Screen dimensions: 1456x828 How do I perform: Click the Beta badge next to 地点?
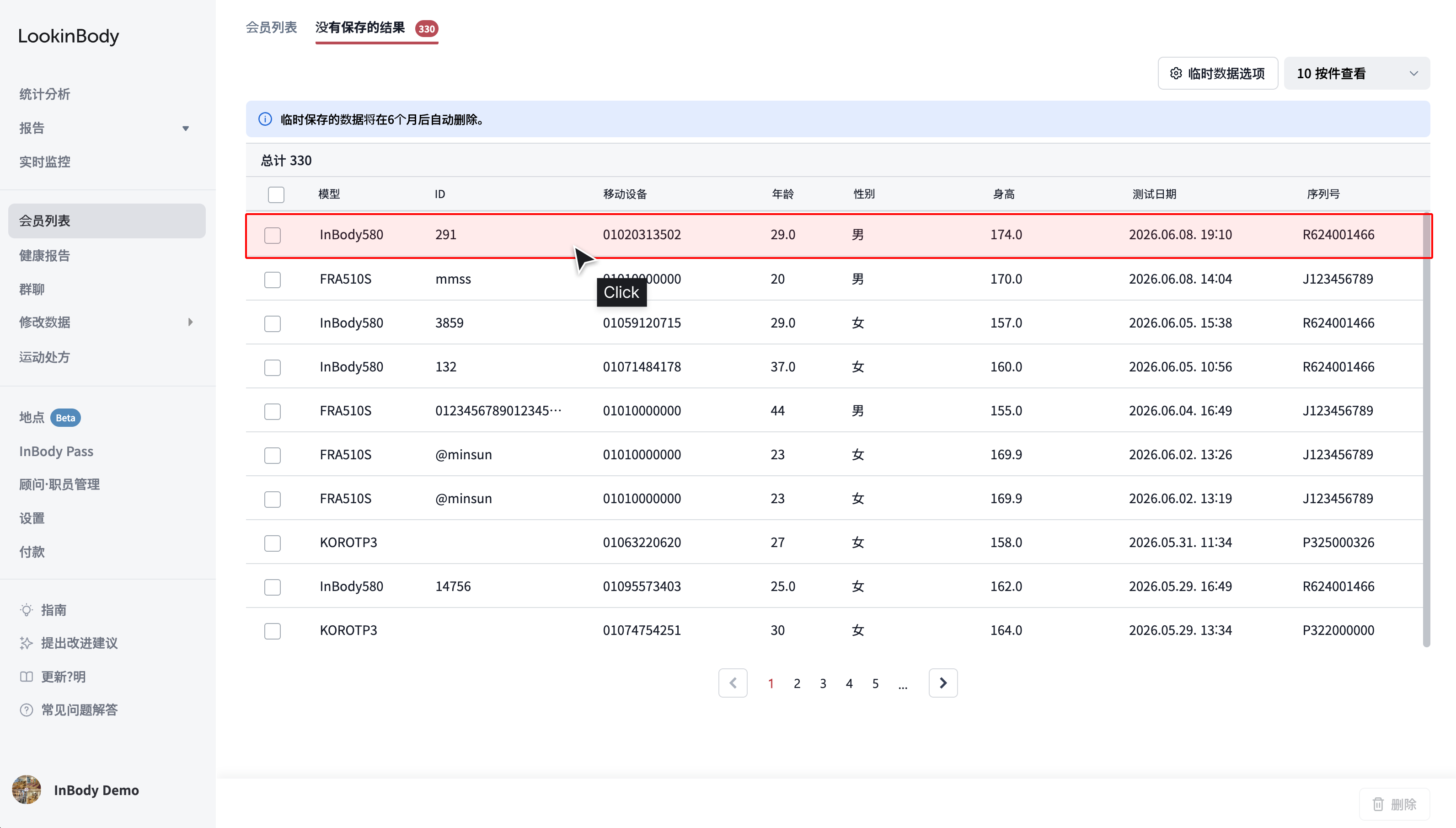tap(65, 418)
